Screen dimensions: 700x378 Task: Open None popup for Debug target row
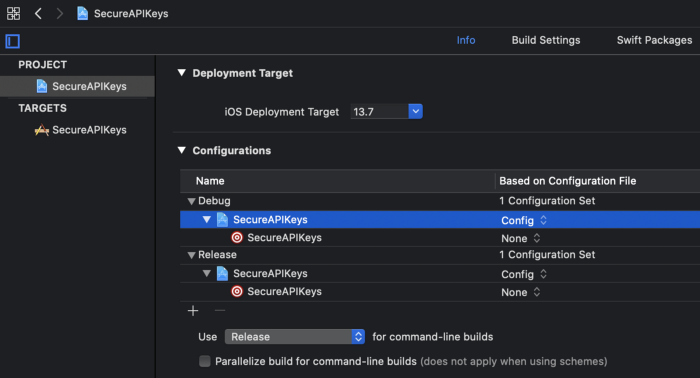tap(521, 238)
